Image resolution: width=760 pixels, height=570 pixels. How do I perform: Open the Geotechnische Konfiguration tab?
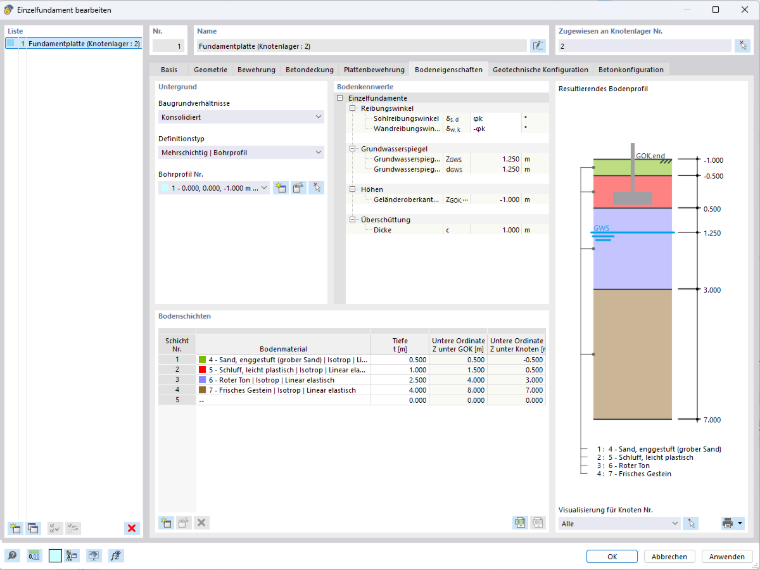[540, 69]
